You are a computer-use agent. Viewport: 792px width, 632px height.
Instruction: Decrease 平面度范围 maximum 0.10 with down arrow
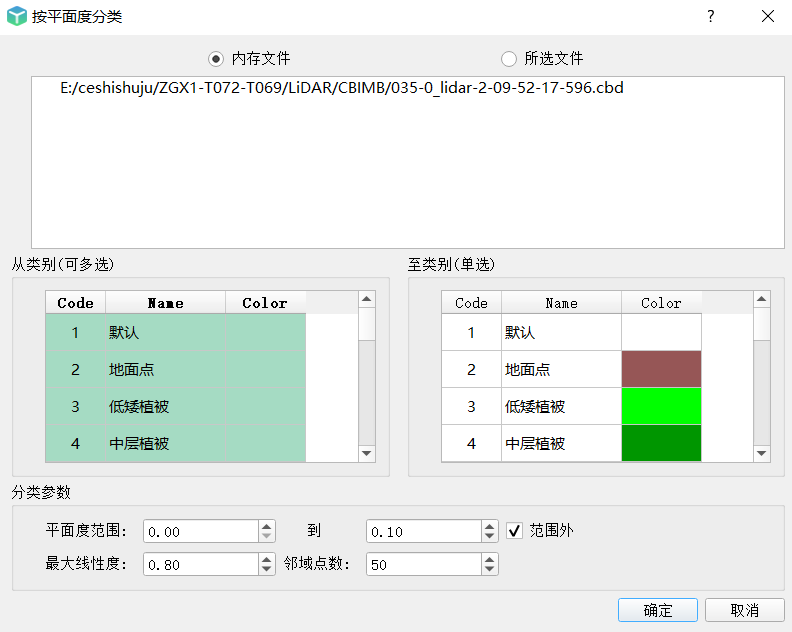point(489,537)
